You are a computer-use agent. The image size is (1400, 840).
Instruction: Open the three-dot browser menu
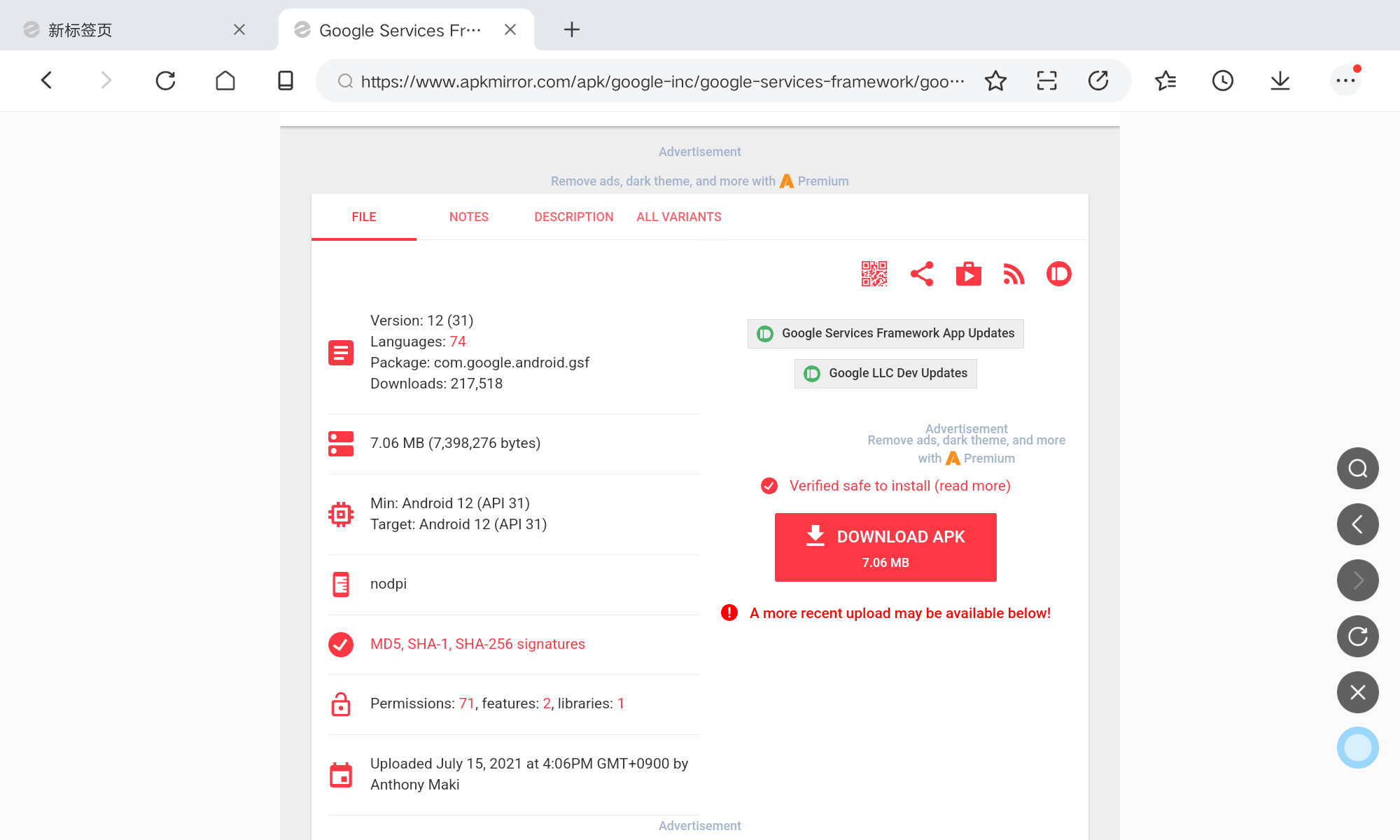[x=1345, y=81]
